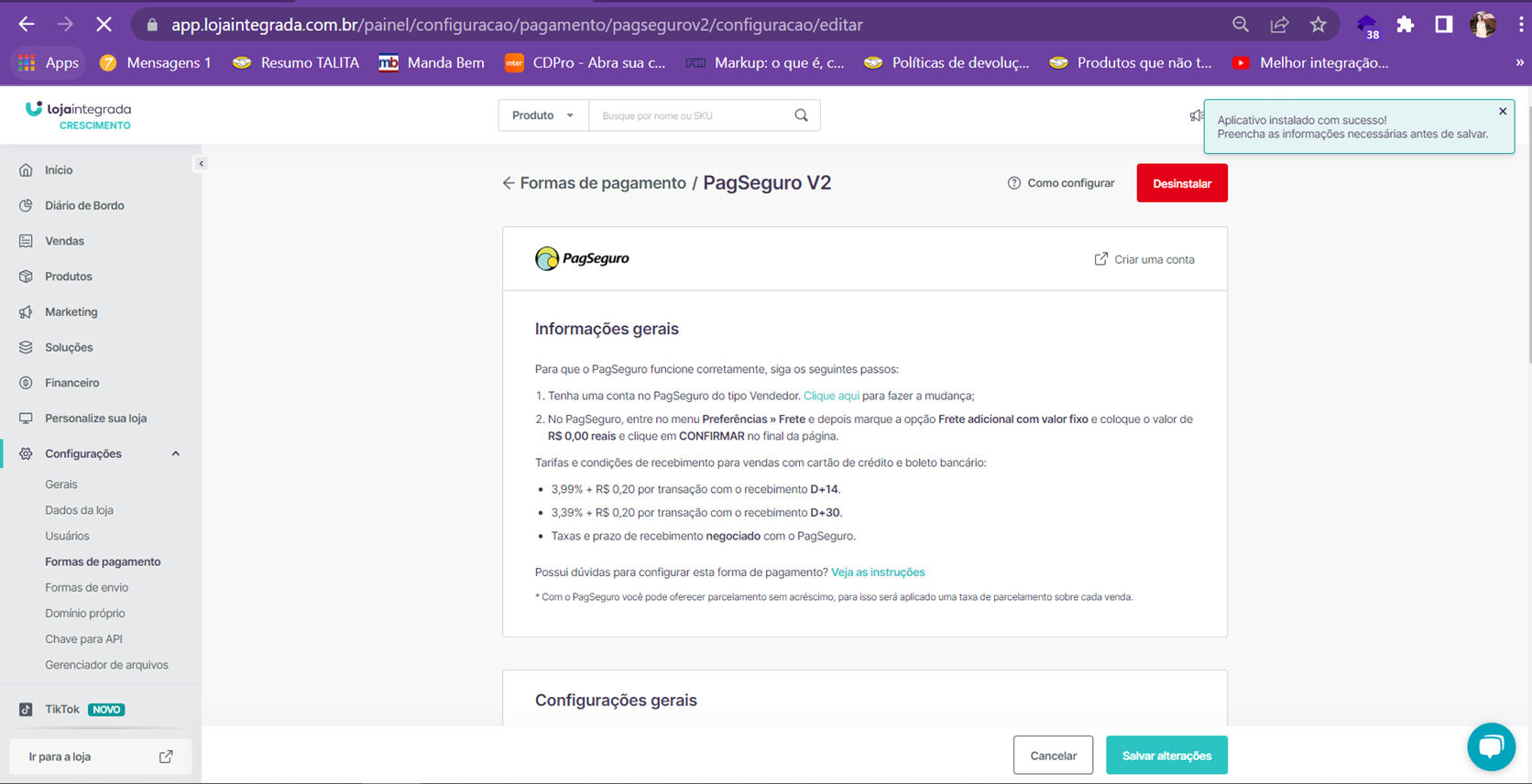
Task: Collapse the Configurações section chevron
Action: 175,453
